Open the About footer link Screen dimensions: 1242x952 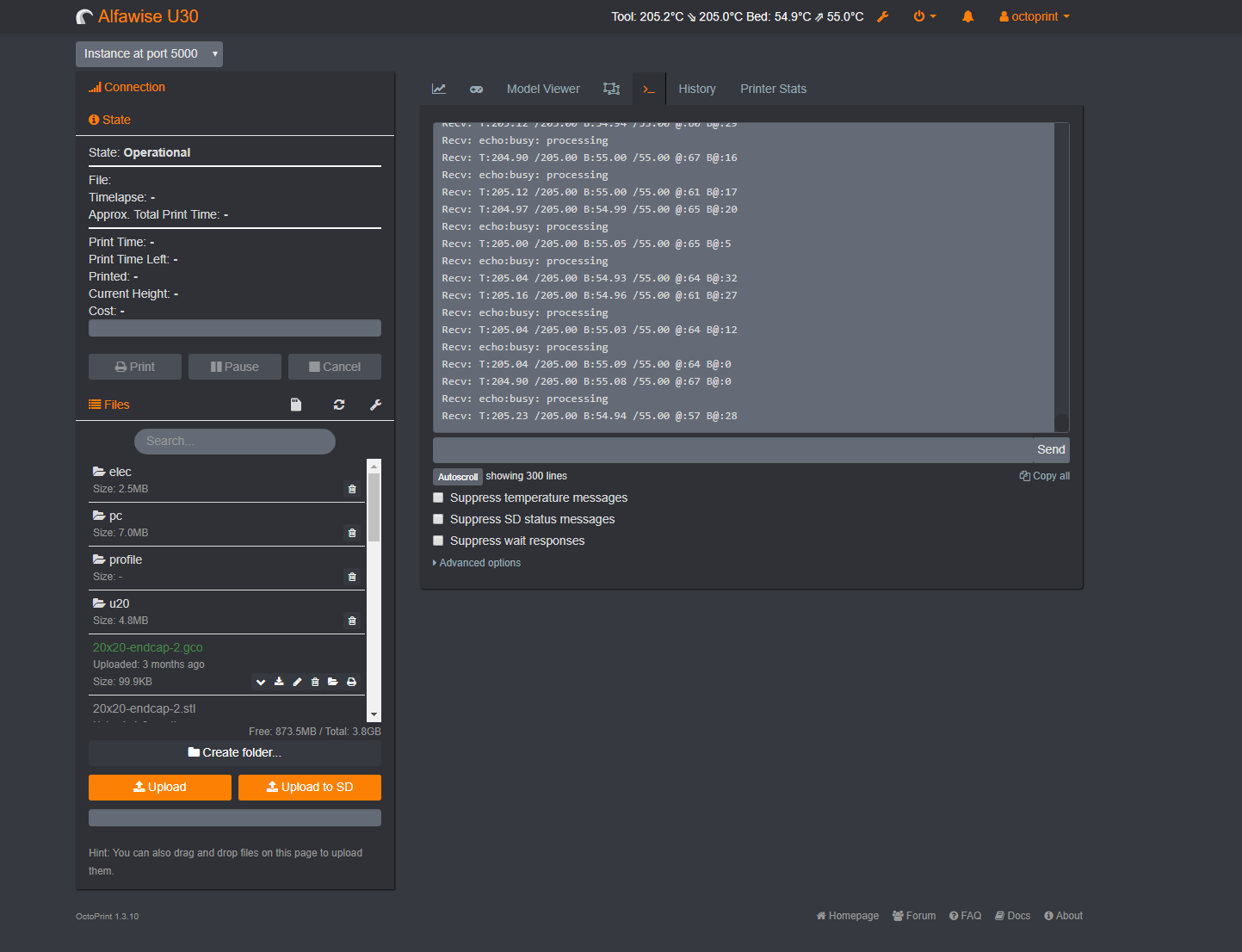click(1064, 916)
